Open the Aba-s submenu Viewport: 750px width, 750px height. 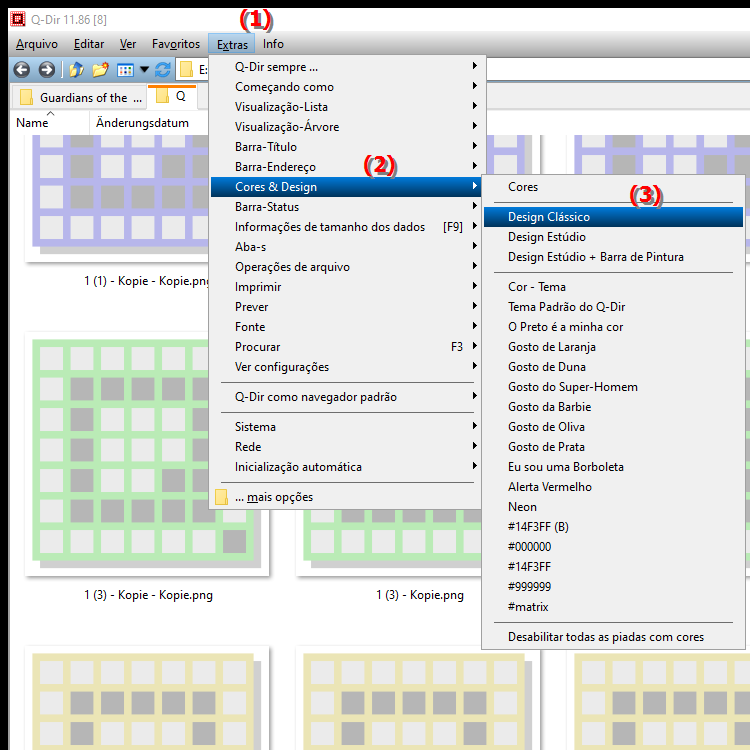point(346,247)
